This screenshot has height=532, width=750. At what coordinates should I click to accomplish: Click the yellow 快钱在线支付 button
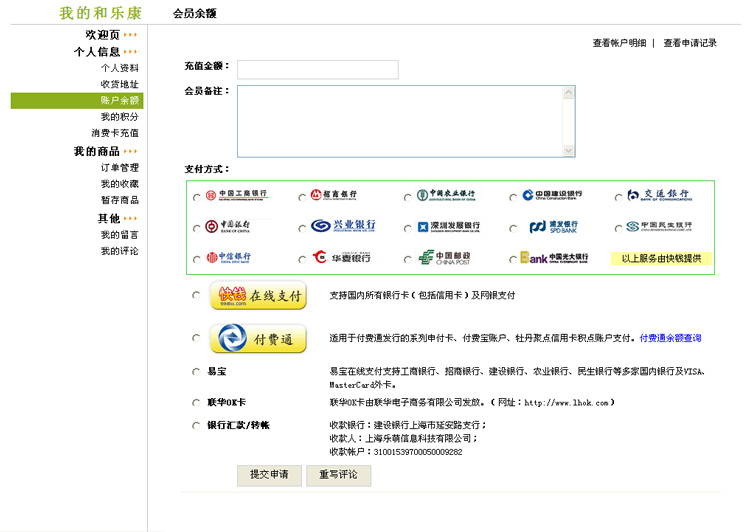[x=258, y=295]
